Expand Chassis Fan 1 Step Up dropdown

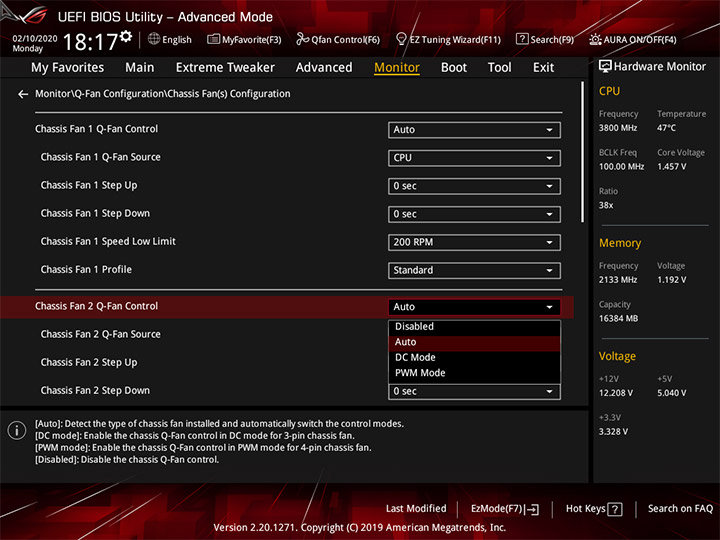(474, 186)
